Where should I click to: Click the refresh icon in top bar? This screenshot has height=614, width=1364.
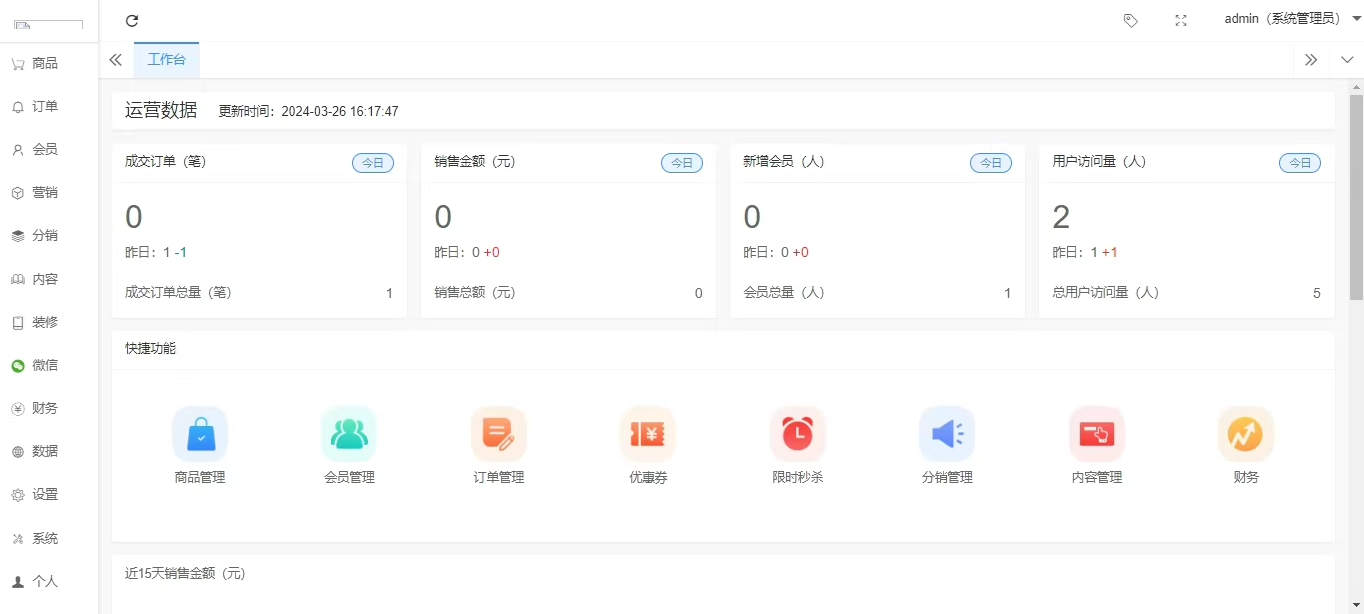[x=132, y=20]
